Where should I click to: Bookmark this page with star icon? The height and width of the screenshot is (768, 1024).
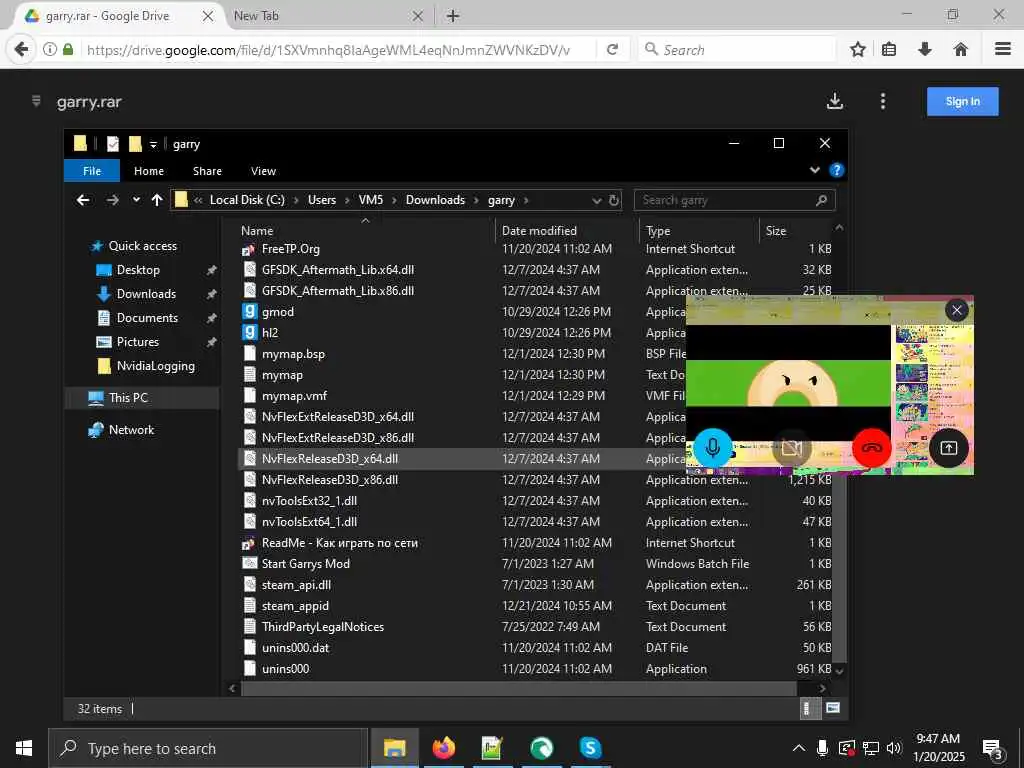[x=857, y=50]
